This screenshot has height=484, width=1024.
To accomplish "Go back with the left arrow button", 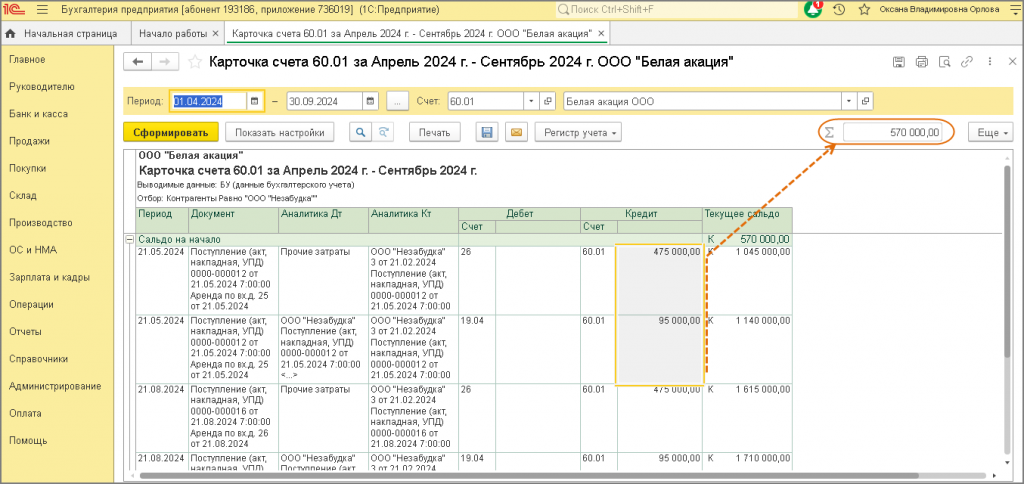I will coord(138,61).
